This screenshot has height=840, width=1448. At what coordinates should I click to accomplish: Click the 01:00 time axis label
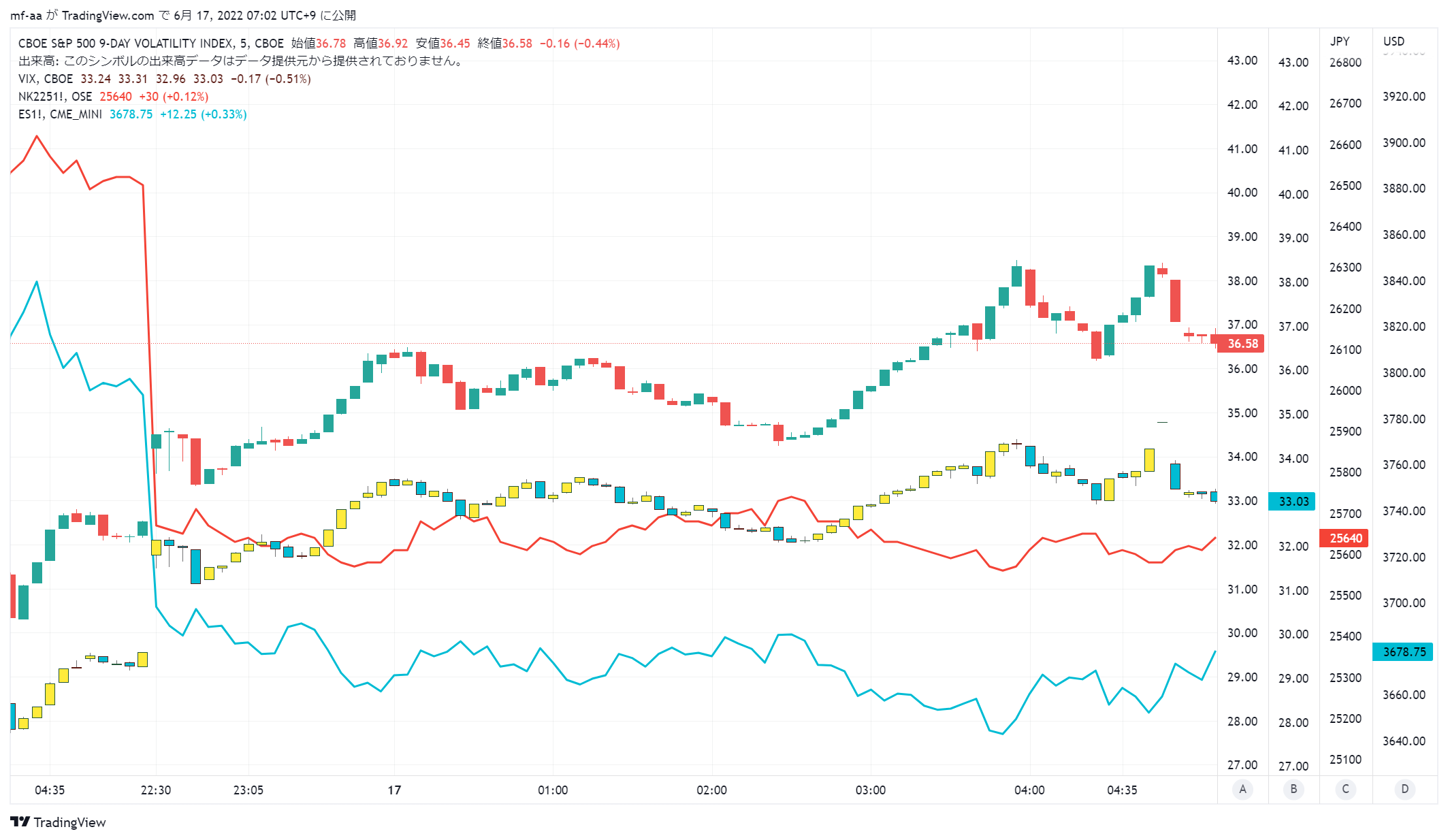point(553,790)
